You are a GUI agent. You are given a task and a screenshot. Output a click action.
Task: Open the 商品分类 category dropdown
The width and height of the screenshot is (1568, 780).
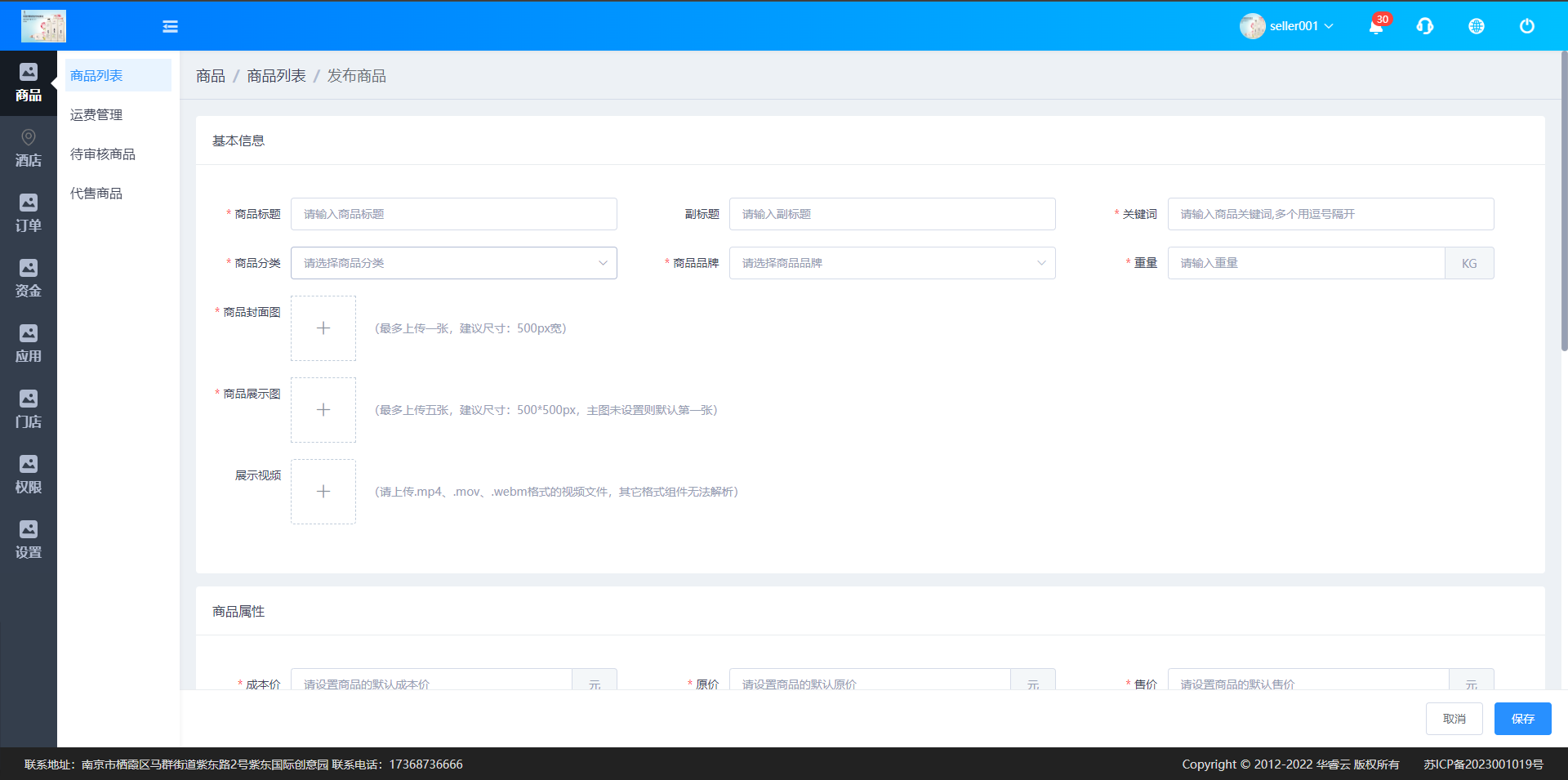(453, 263)
